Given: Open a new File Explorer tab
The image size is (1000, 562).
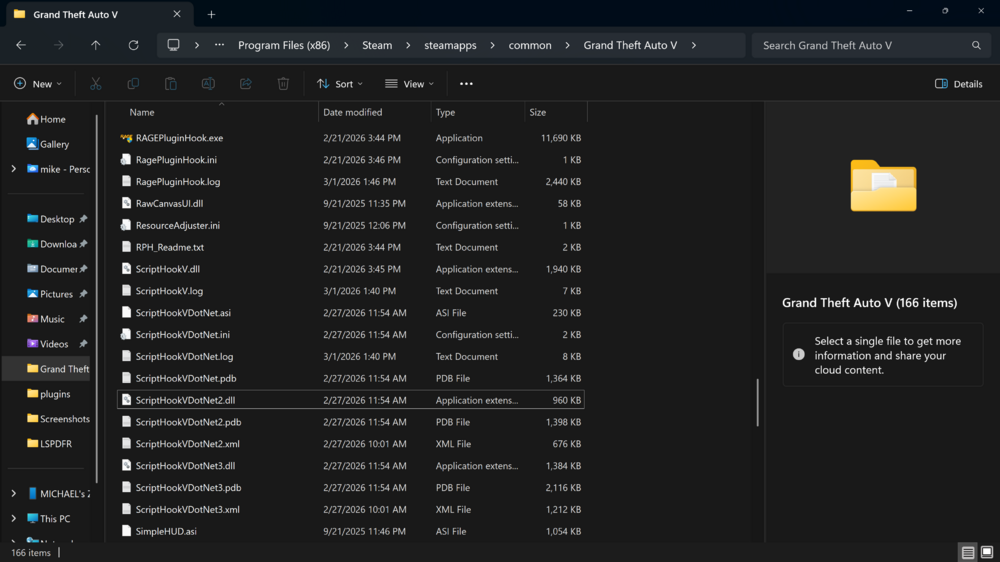Looking at the screenshot, I should coord(211,14).
